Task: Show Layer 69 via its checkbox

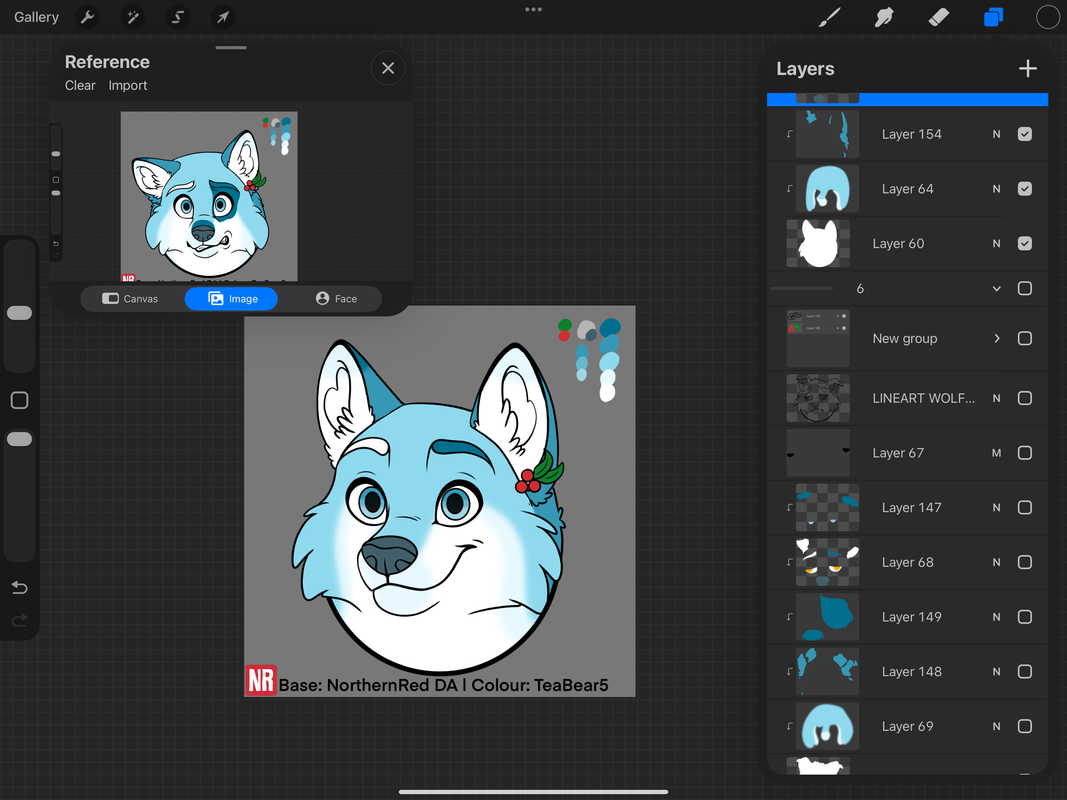Action: click(1025, 726)
